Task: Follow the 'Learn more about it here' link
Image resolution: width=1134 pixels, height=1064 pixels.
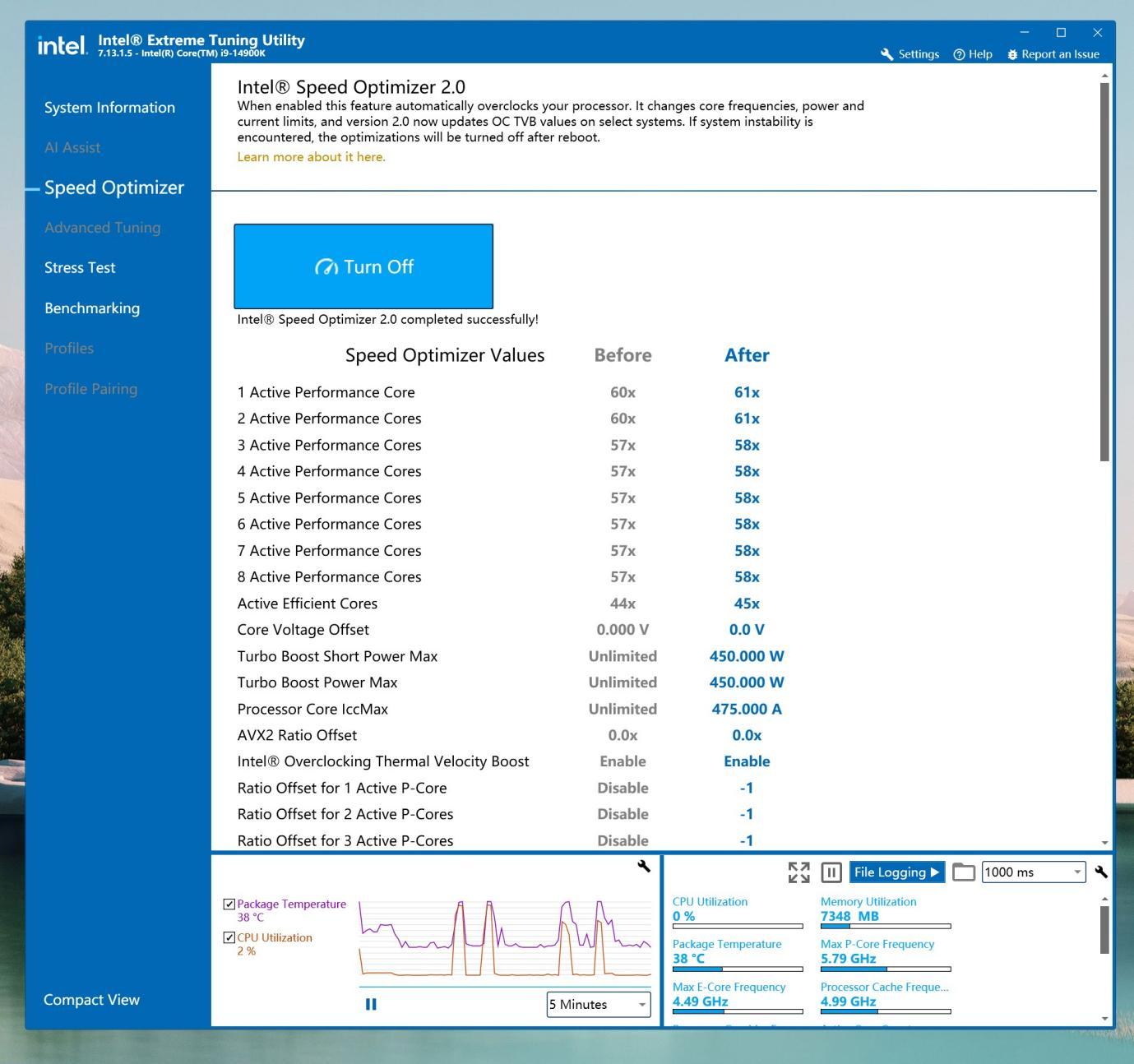Action: [x=311, y=157]
